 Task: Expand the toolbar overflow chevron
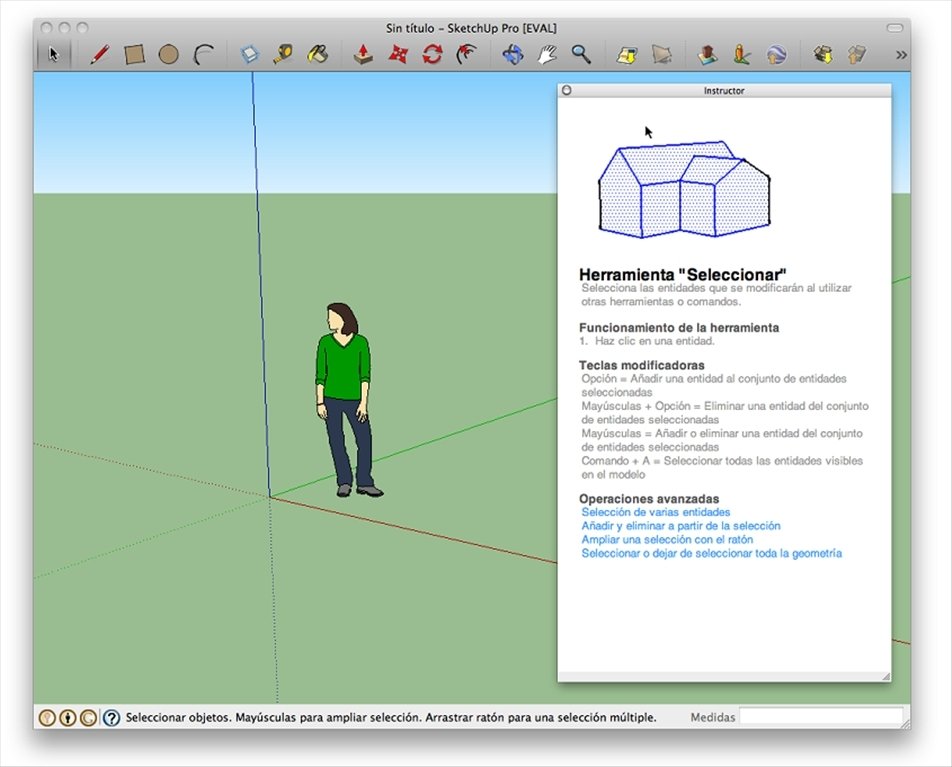point(901,54)
